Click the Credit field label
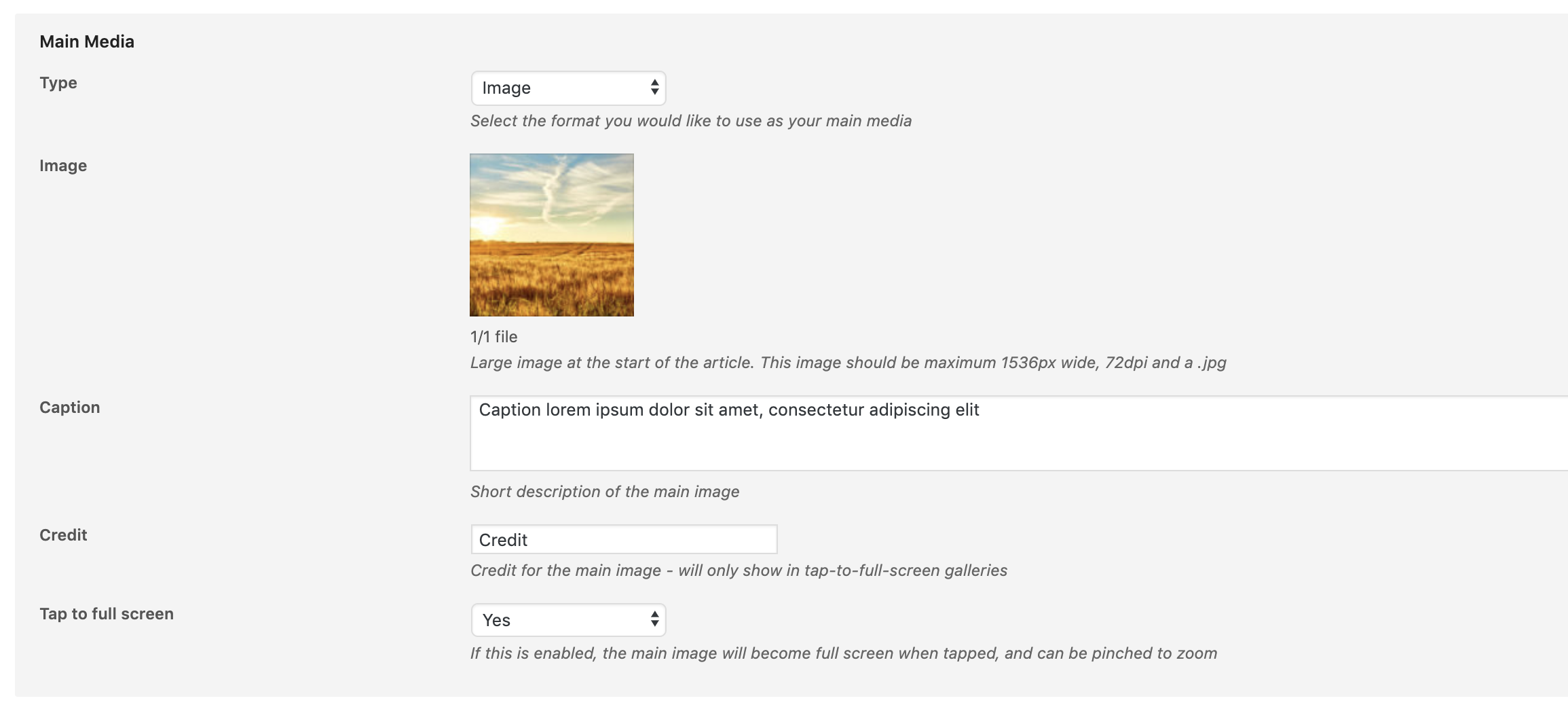This screenshot has height=709, width=1568. tap(63, 535)
